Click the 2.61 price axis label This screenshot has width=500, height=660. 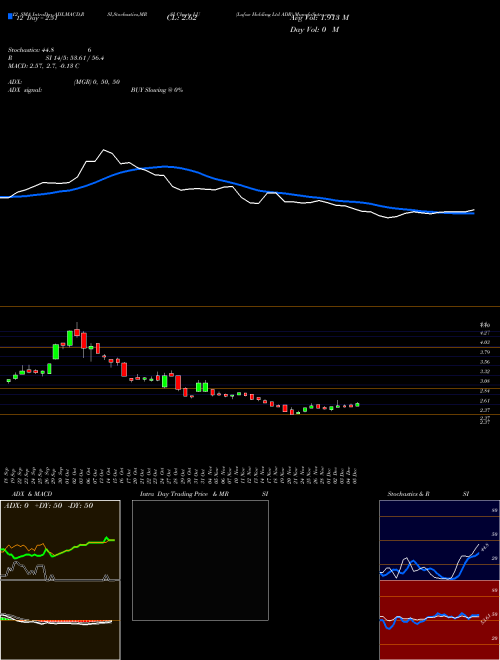click(485, 400)
